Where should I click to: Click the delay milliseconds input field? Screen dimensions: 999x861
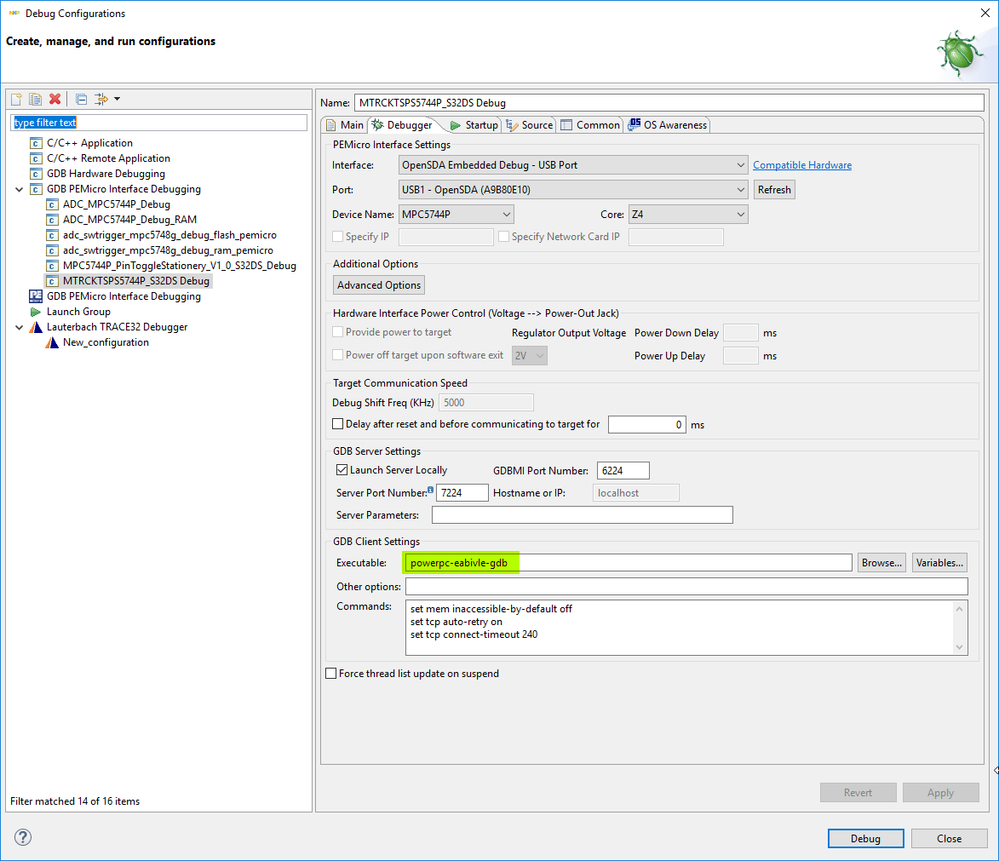click(x=647, y=424)
